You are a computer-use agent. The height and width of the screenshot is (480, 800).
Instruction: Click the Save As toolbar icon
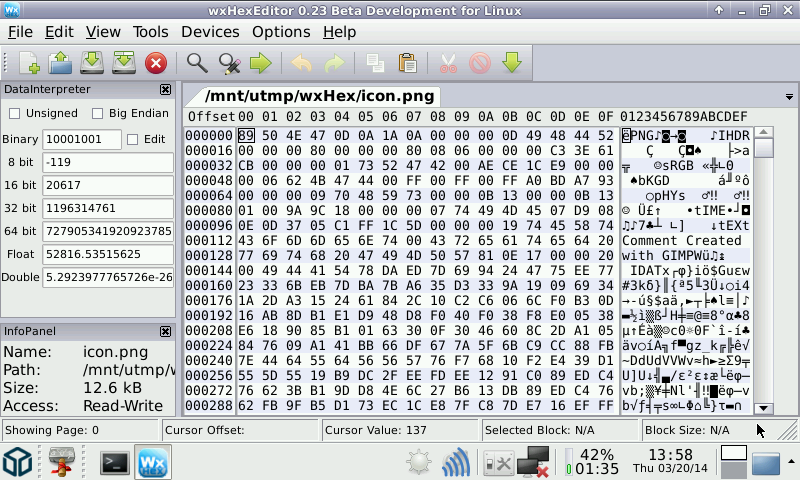click(123, 63)
